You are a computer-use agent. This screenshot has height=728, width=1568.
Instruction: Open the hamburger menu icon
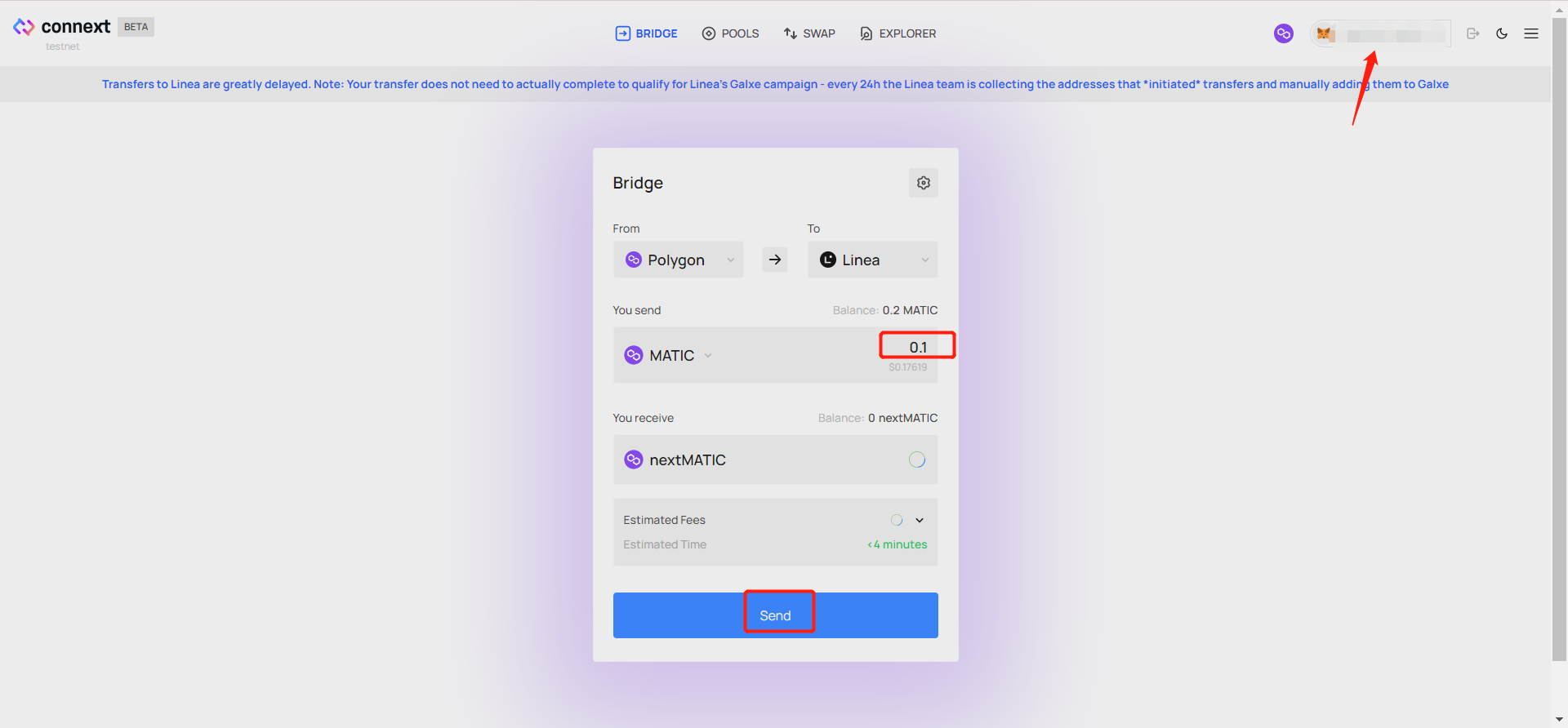coord(1530,33)
